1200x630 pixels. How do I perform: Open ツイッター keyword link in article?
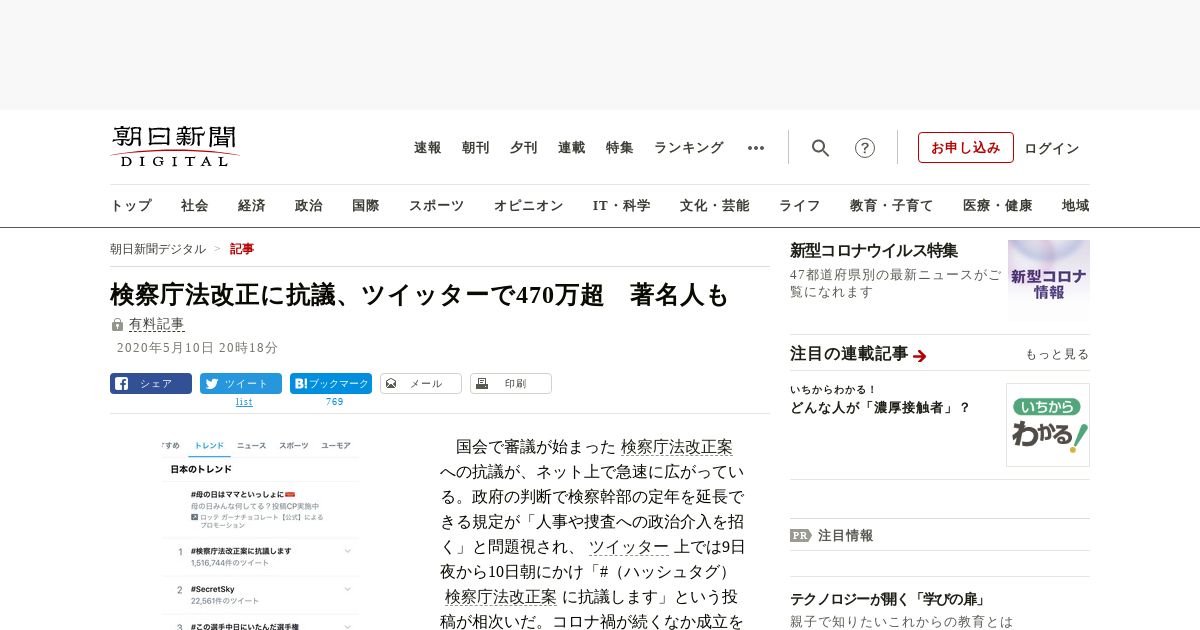(629, 547)
